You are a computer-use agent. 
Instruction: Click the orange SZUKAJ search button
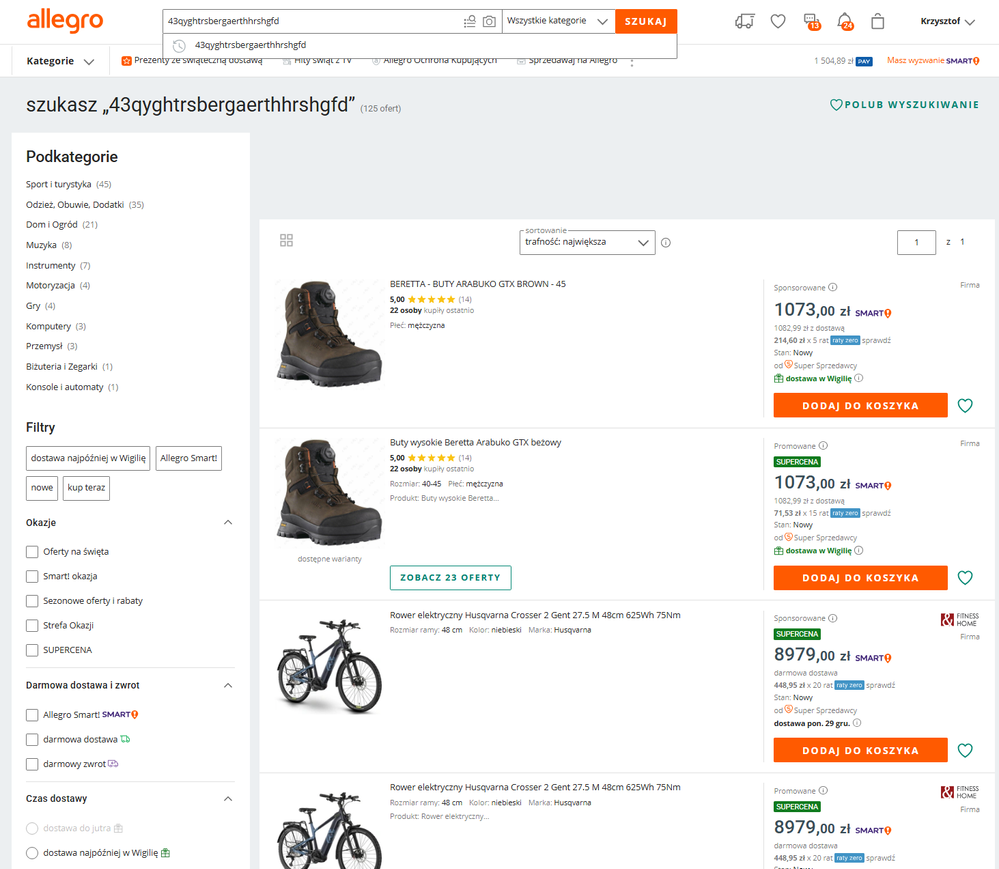coord(645,21)
